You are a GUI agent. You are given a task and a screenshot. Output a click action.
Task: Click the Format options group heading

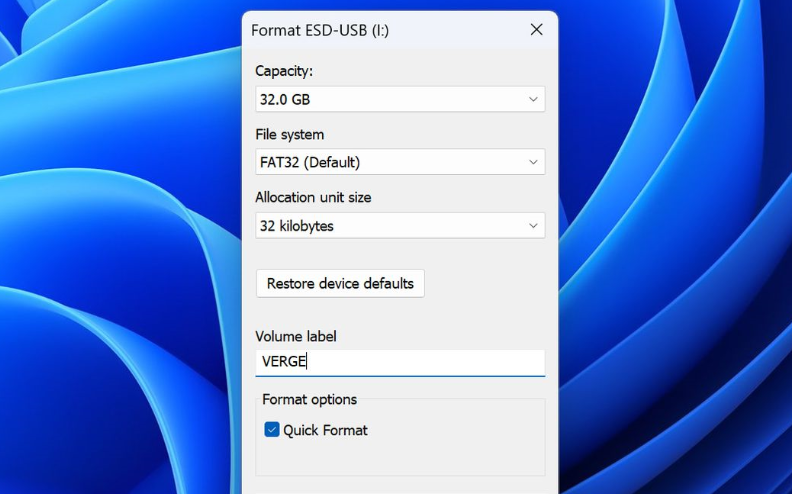pos(309,399)
